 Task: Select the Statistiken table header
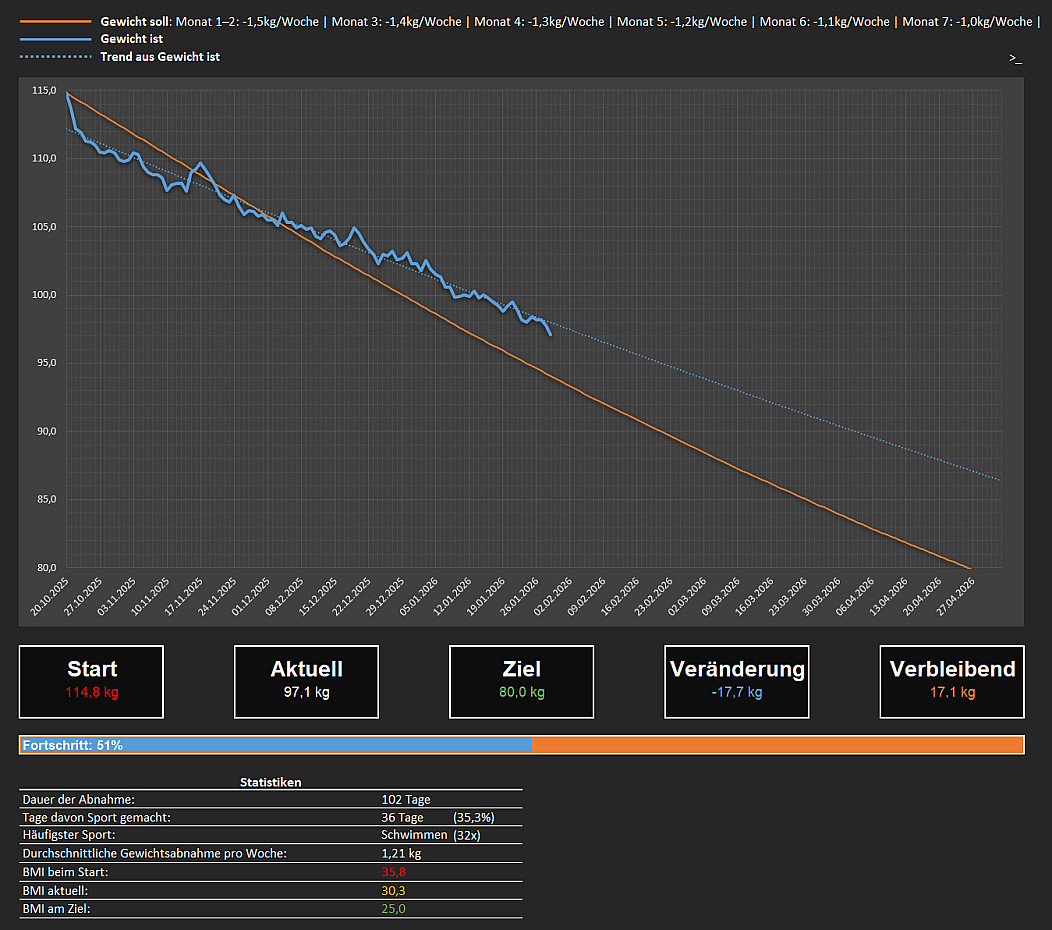click(x=270, y=782)
